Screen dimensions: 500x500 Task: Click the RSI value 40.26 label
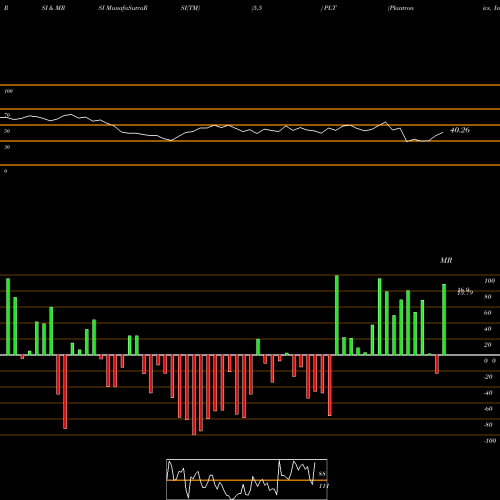pyautogui.click(x=460, y=130)
